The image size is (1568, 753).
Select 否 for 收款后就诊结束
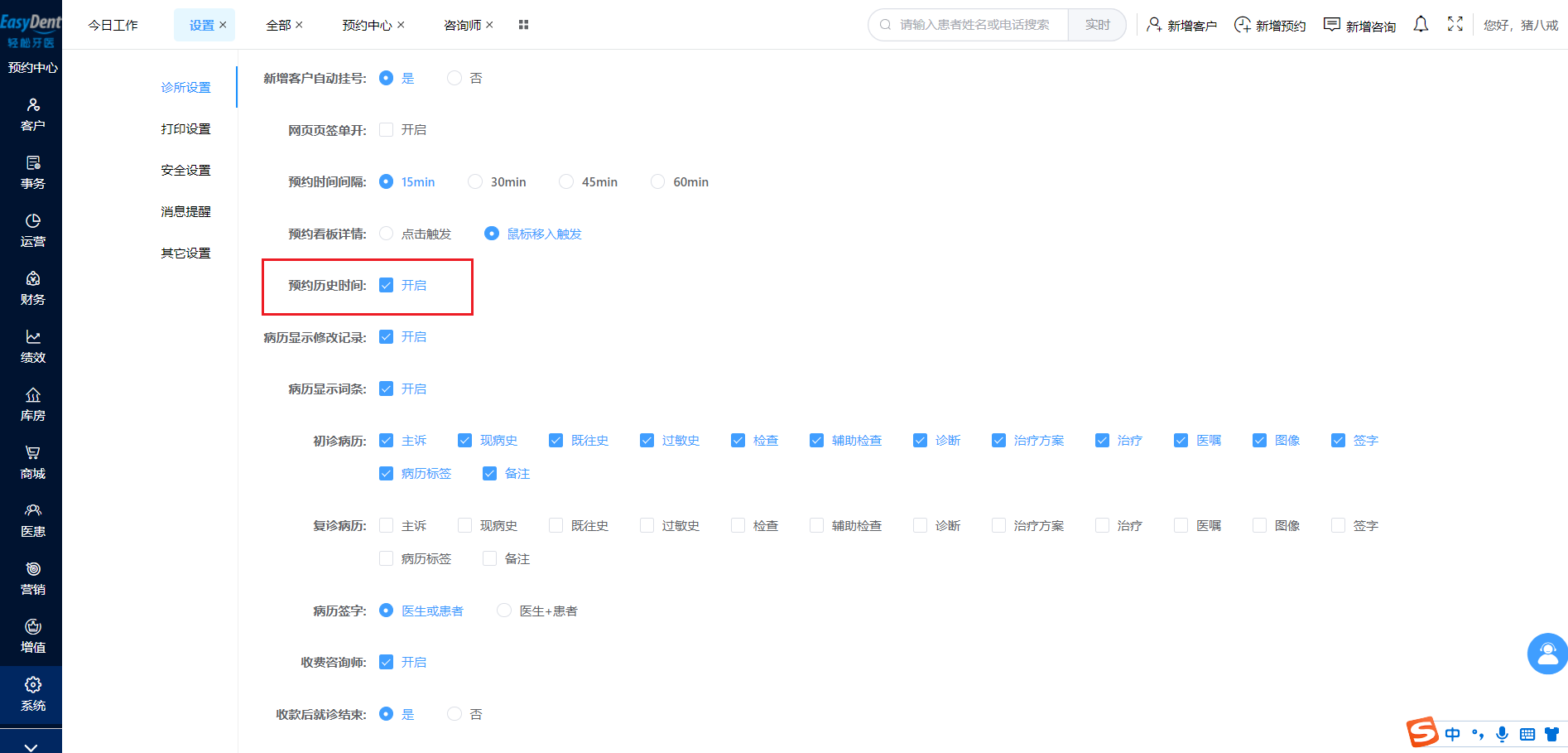(455, 713)
